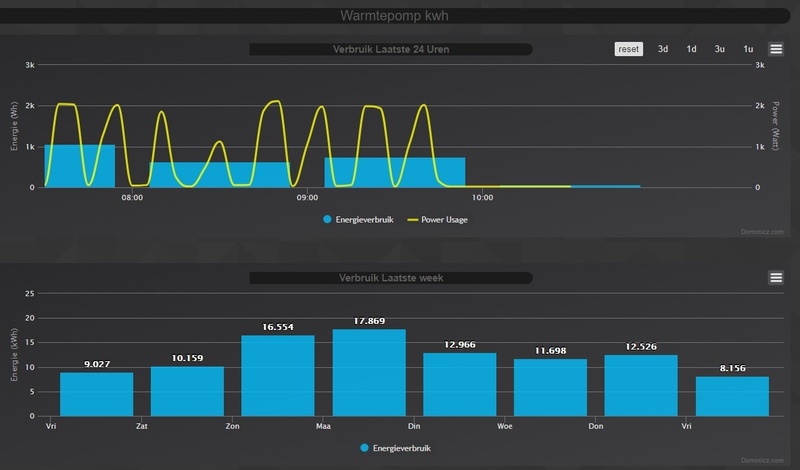Click the Woe day axis label

tap(505, 426)
